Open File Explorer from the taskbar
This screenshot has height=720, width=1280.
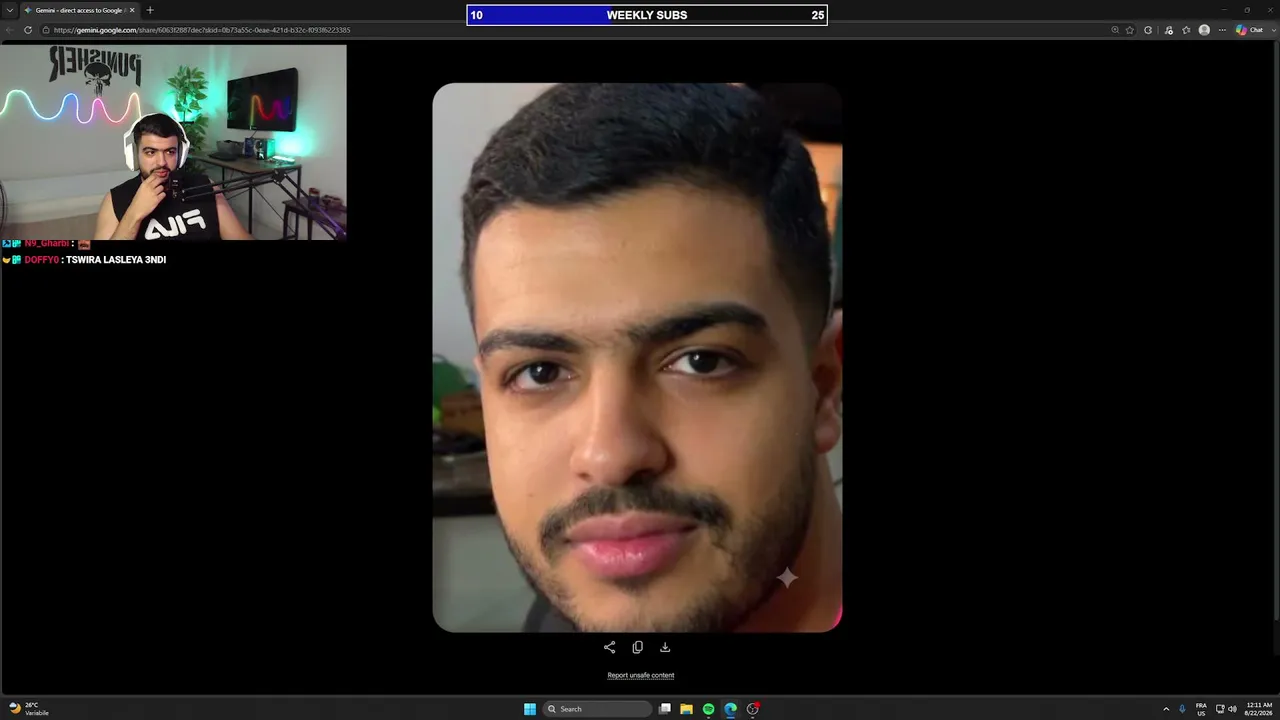[687, 709]
